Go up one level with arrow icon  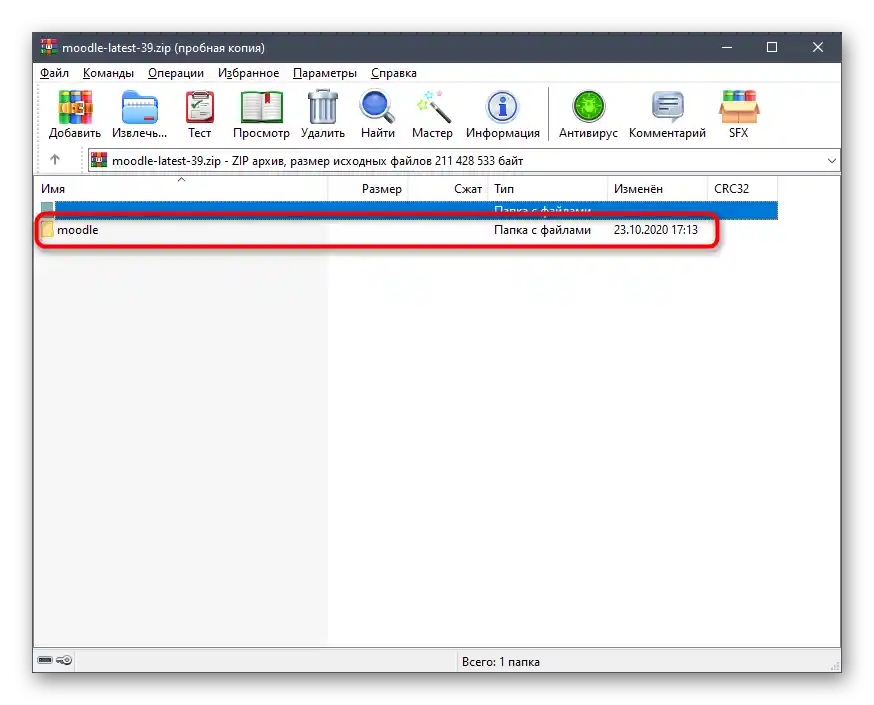point(55,160)
